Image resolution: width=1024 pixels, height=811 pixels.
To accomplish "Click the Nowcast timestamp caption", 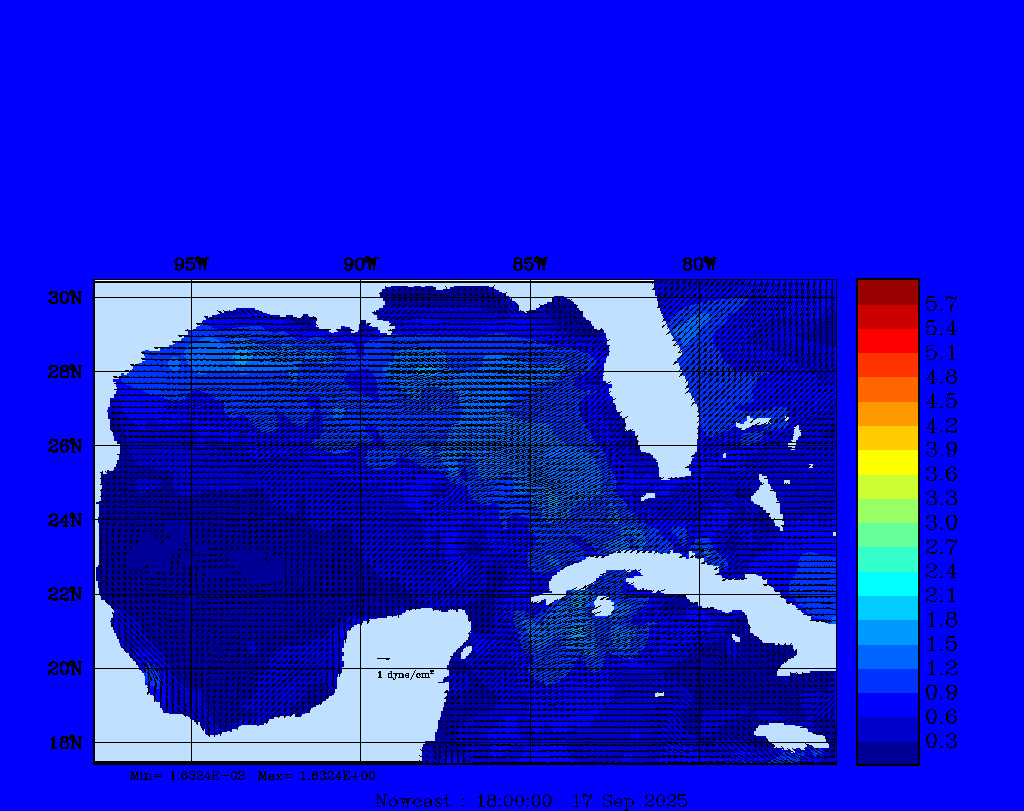I will (x=531, y=801).
